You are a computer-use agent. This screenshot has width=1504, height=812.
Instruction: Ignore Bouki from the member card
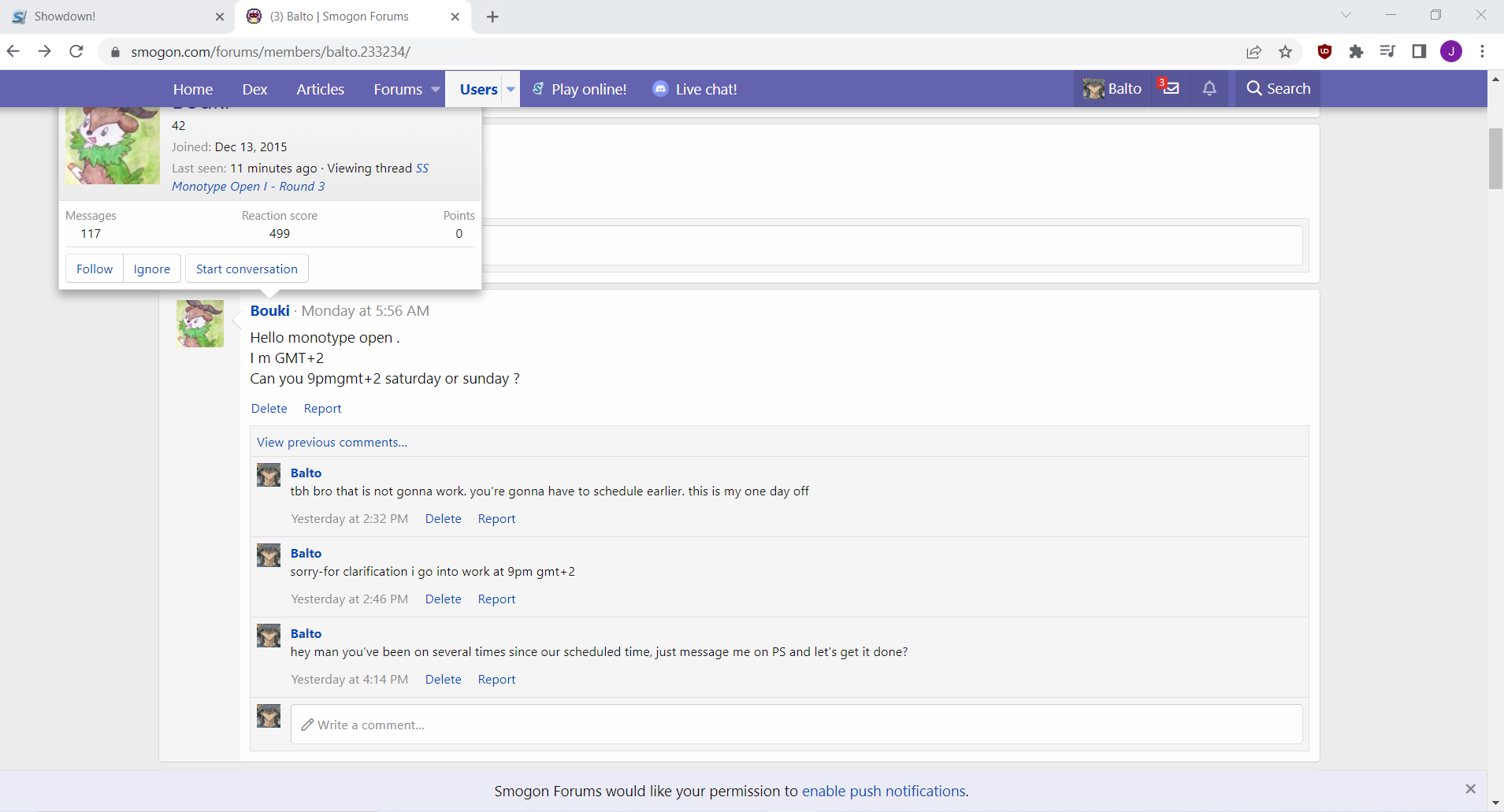pyautogui.click(x=152, y=269)
